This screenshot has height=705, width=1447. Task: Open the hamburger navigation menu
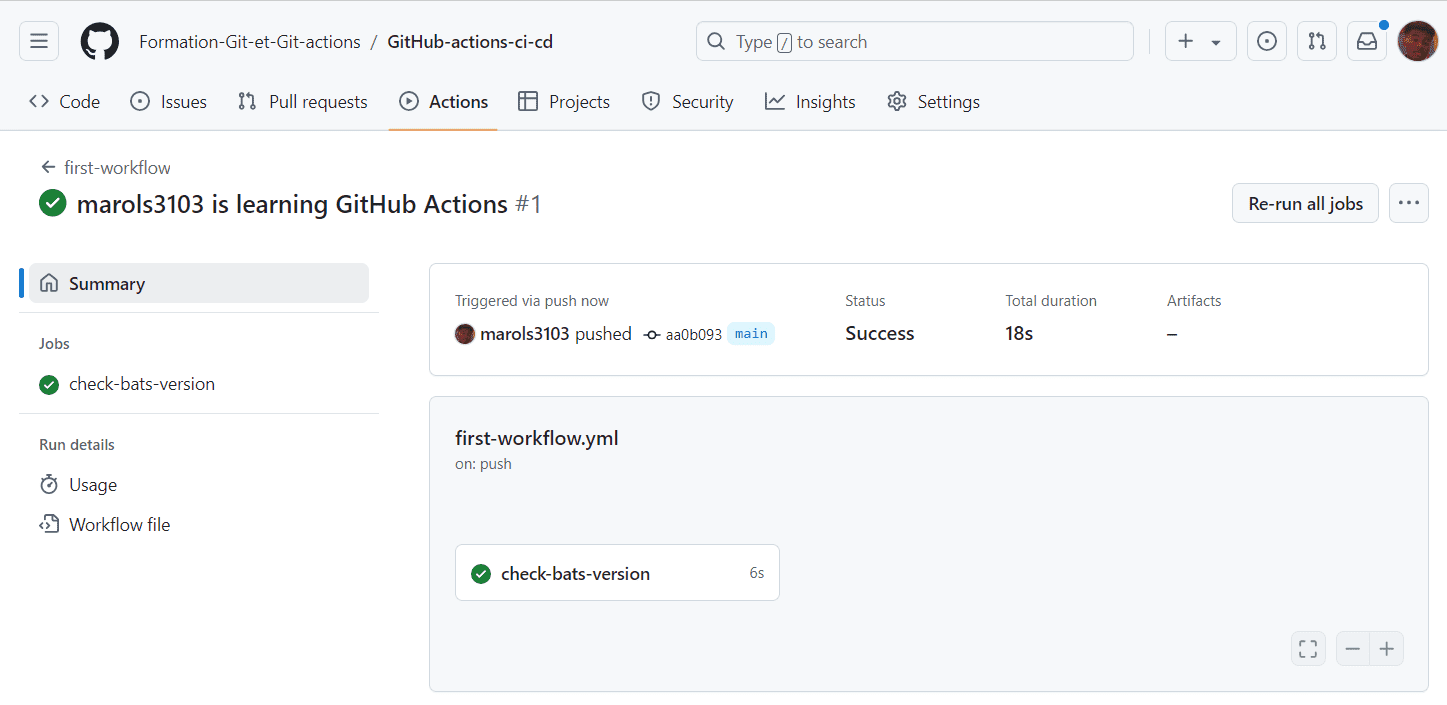(x=39, y=41)
